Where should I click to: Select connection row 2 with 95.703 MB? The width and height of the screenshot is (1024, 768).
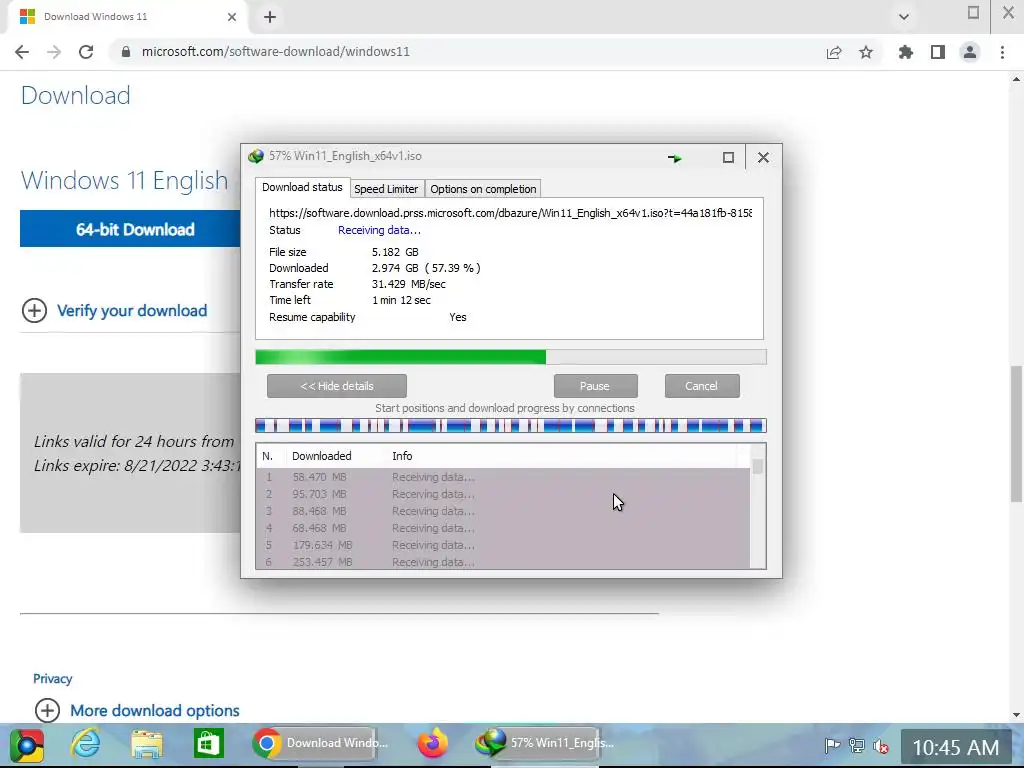tap(502, 494)
